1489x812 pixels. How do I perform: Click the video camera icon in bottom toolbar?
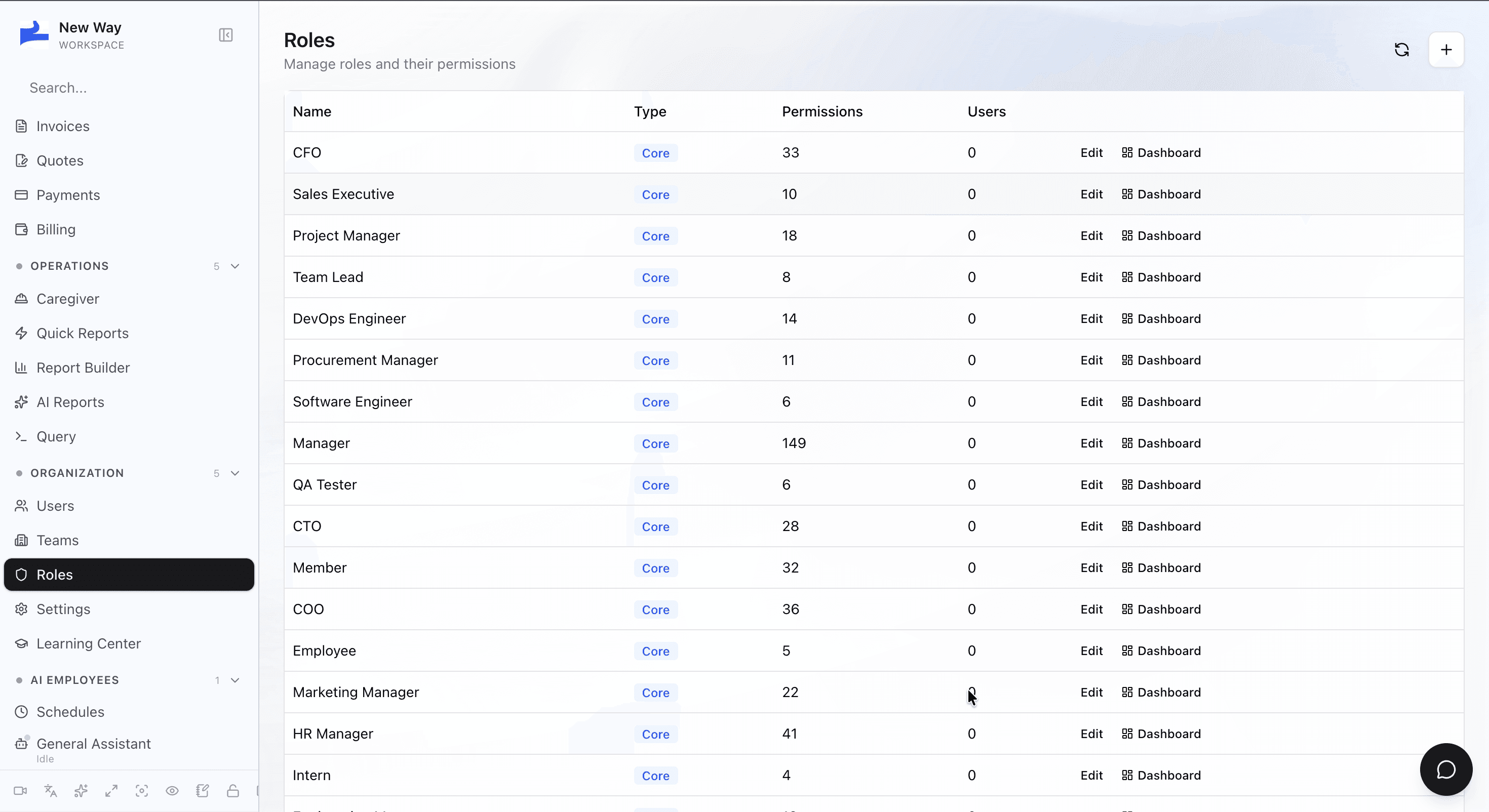tap(20, 791)
